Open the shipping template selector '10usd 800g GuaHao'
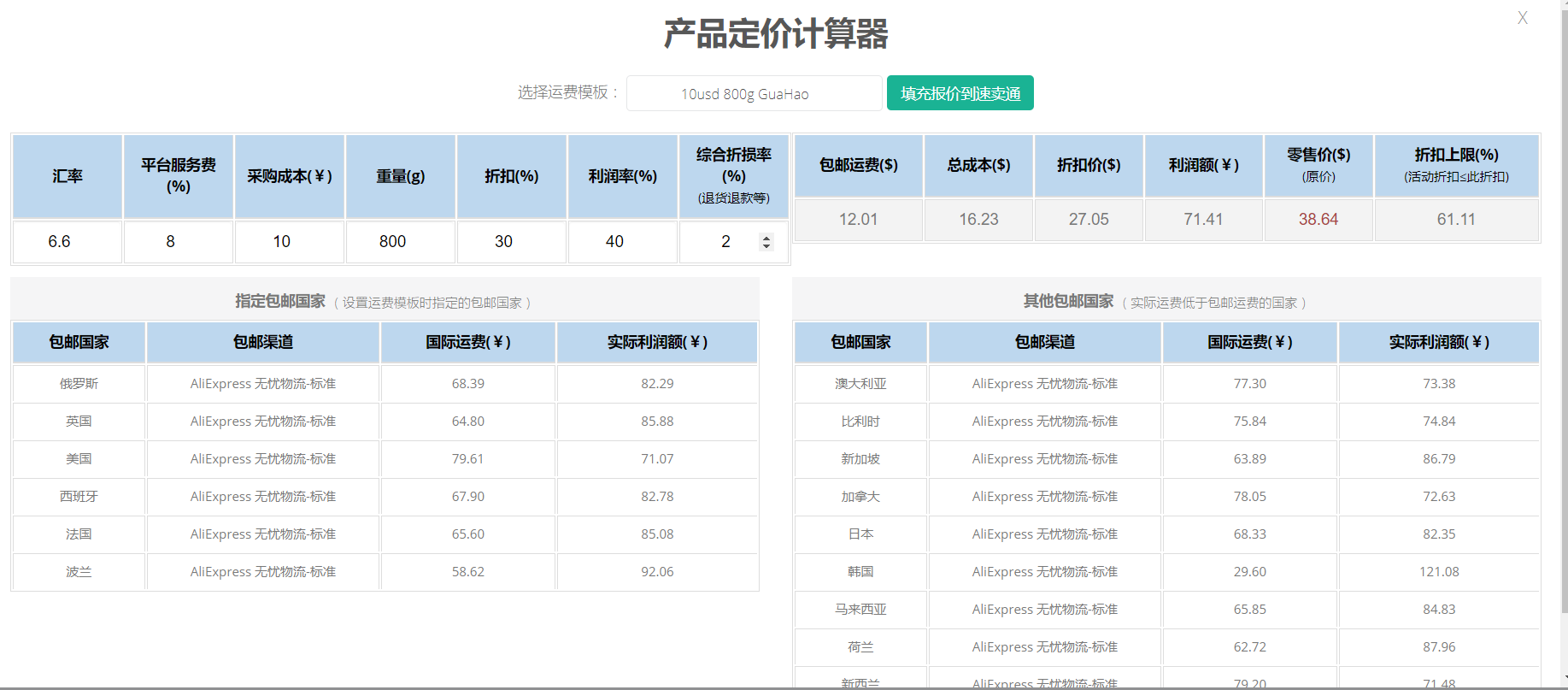1568x690 pixels. pos(754,93)
